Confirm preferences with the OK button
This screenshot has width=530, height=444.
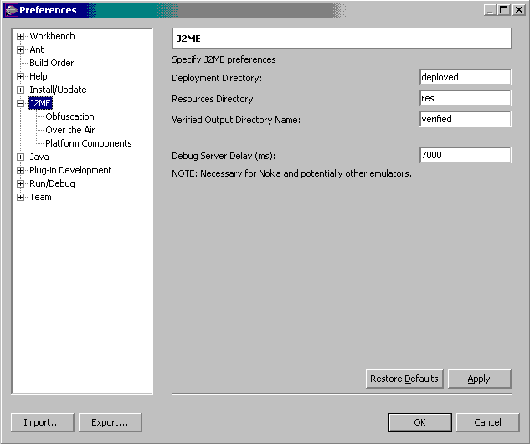pyautogui.click(x=419, y=422)
